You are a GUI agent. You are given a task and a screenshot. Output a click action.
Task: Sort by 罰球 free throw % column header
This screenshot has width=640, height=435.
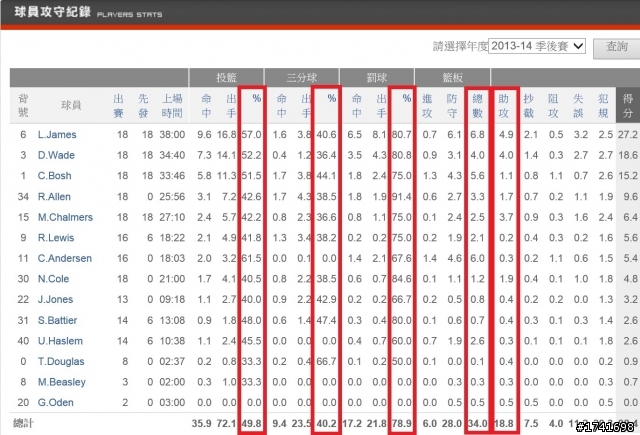click(x=407, y=98)
